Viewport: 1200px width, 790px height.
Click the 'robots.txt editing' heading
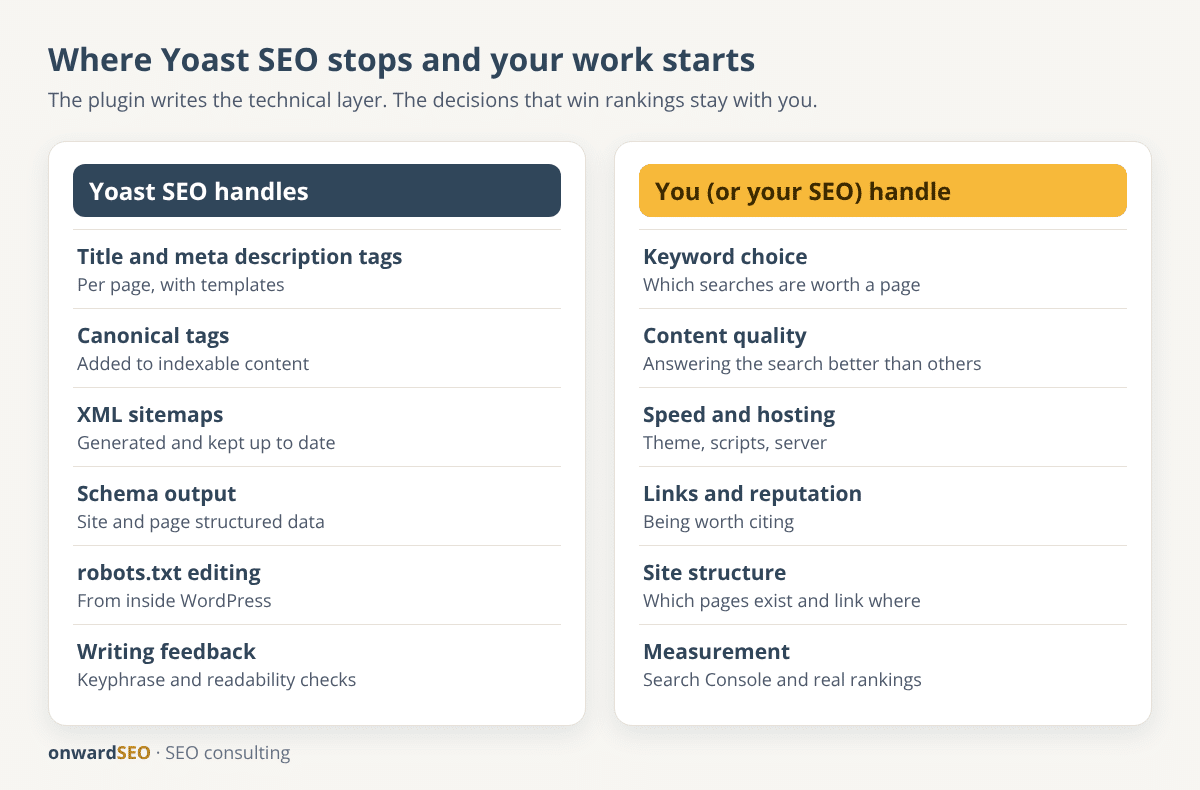169,573
